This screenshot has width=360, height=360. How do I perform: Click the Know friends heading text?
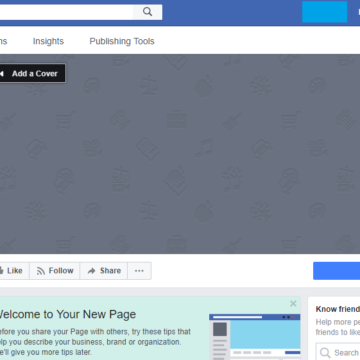pyautogui.click(x=338, y=309)
